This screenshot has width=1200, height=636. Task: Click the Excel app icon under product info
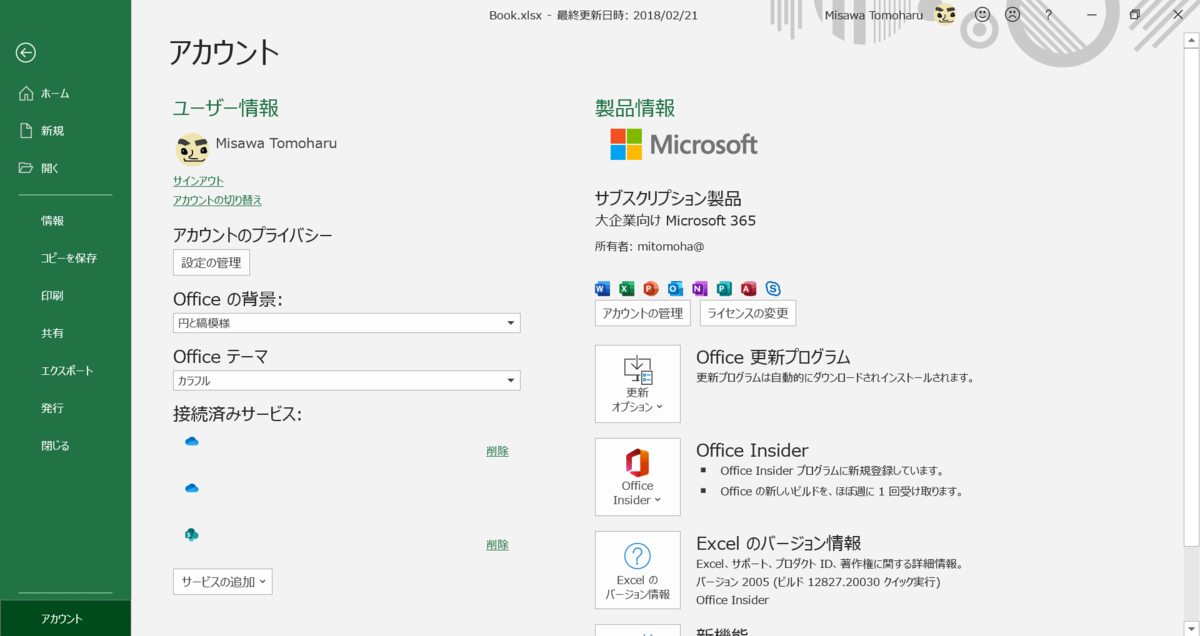click(627, 289)
